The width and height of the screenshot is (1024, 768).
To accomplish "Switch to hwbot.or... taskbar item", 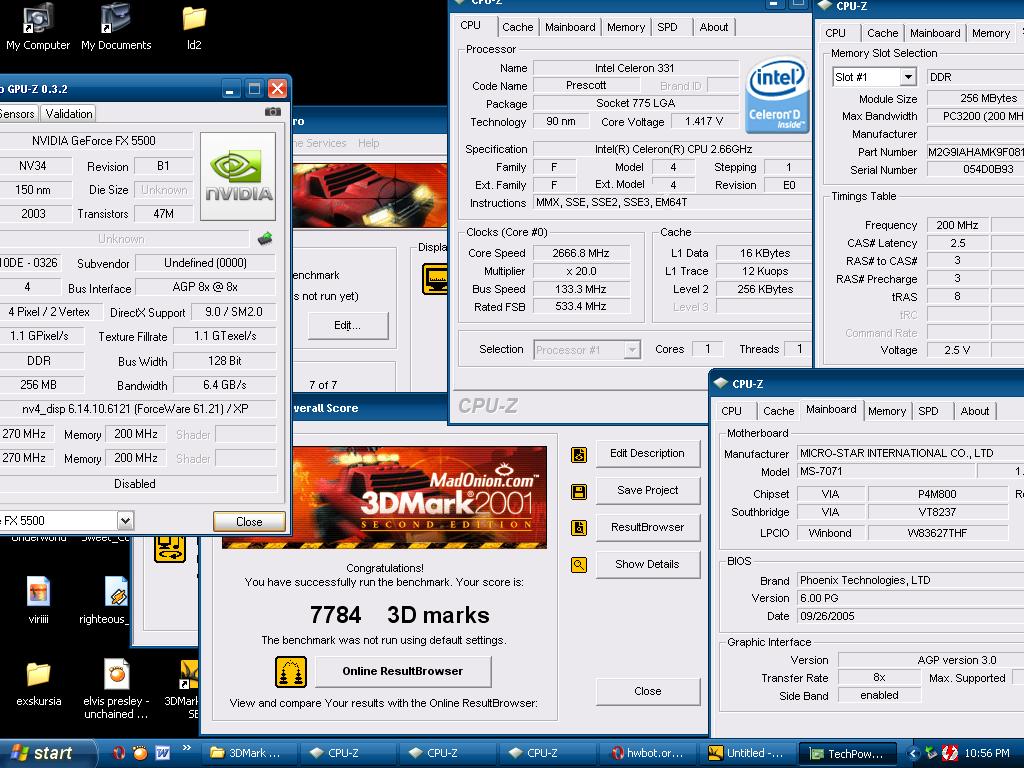I will (x=648, y=753).
